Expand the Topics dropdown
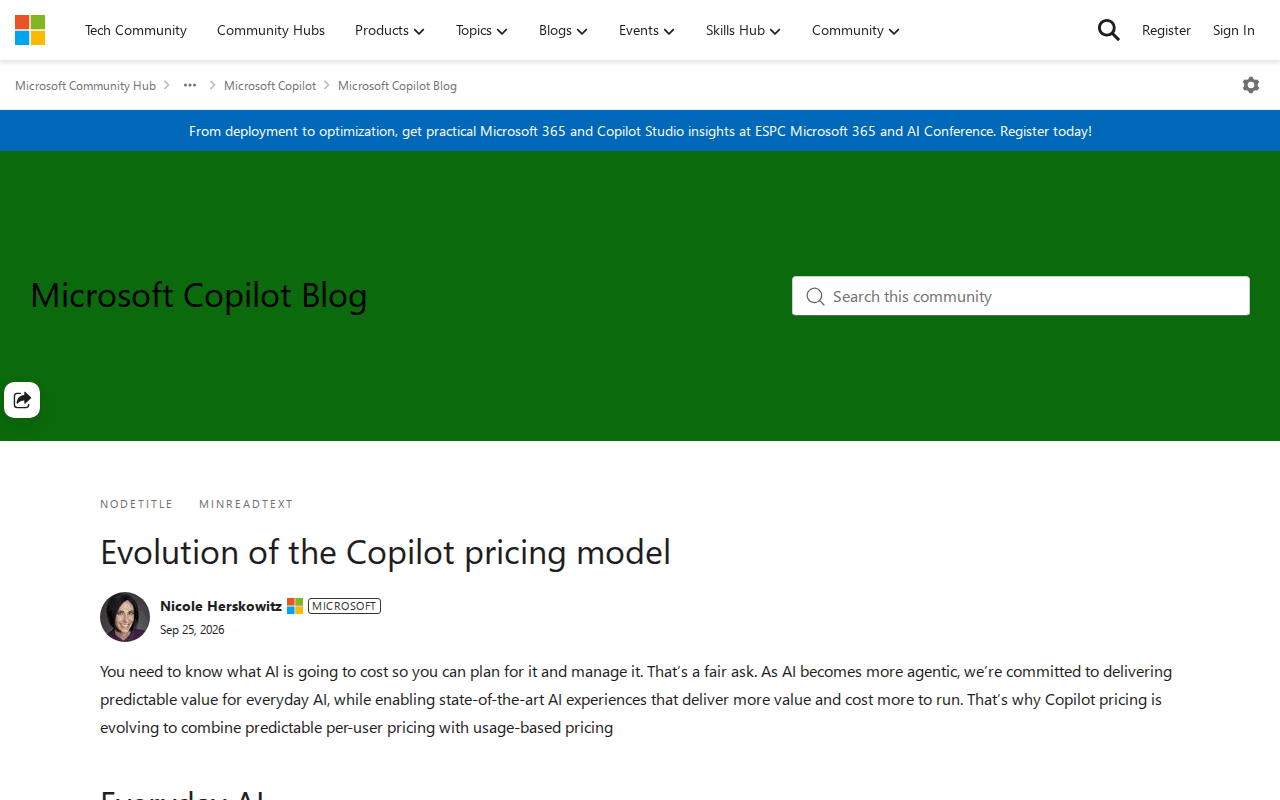The height and width of the screenshot is (800, 1280). pos(482,30)
